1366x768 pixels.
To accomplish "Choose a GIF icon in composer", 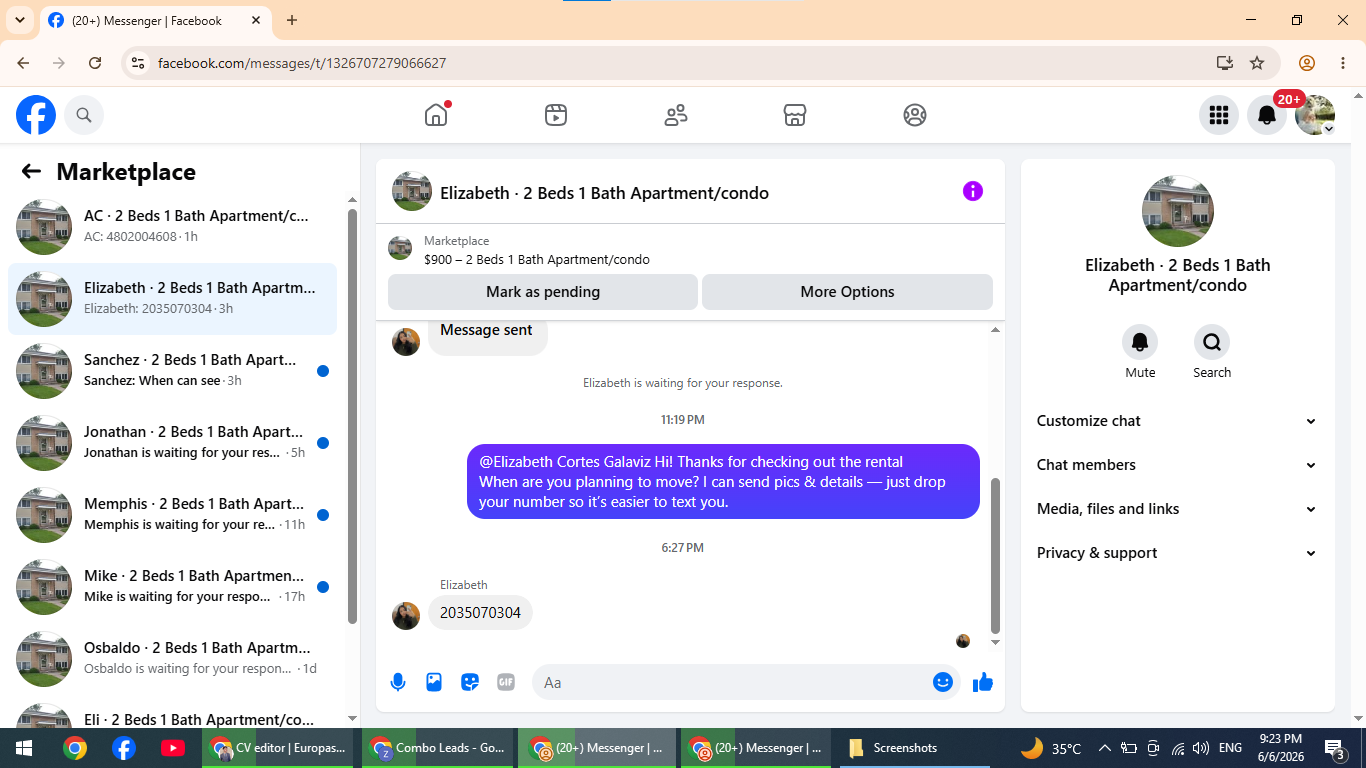I will [x=506, y=682].
